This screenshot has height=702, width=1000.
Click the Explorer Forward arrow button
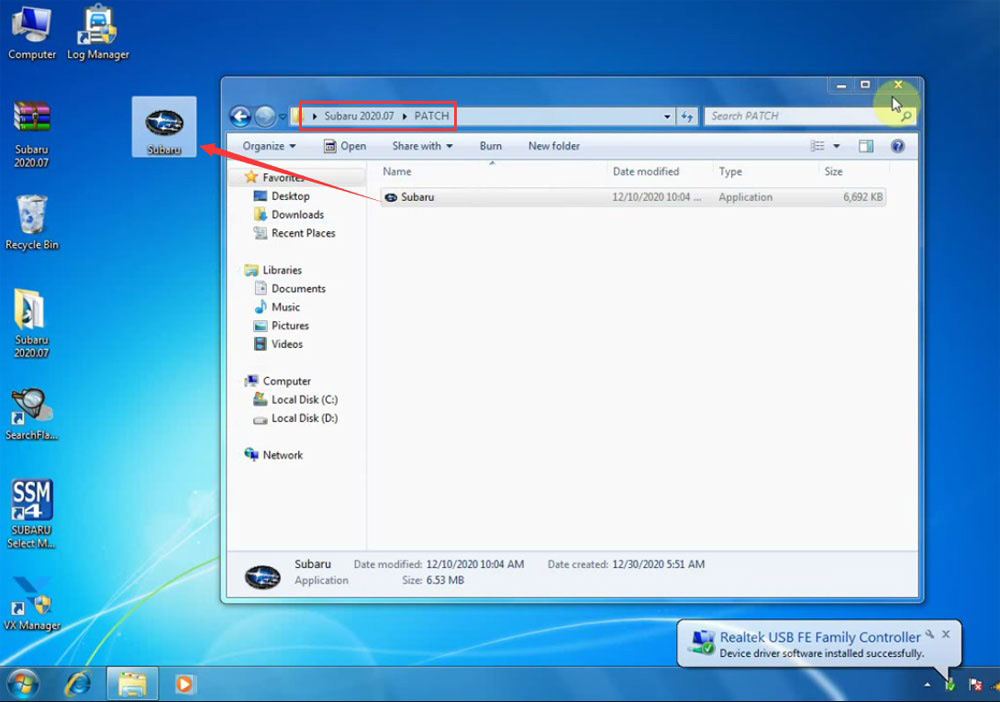pyautogui.click(x=265, y=117)
